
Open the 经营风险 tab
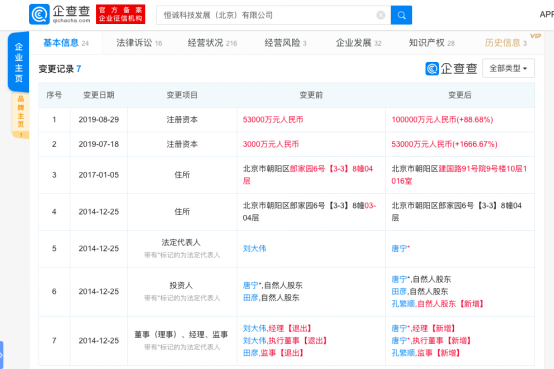(x=285, y=43)
